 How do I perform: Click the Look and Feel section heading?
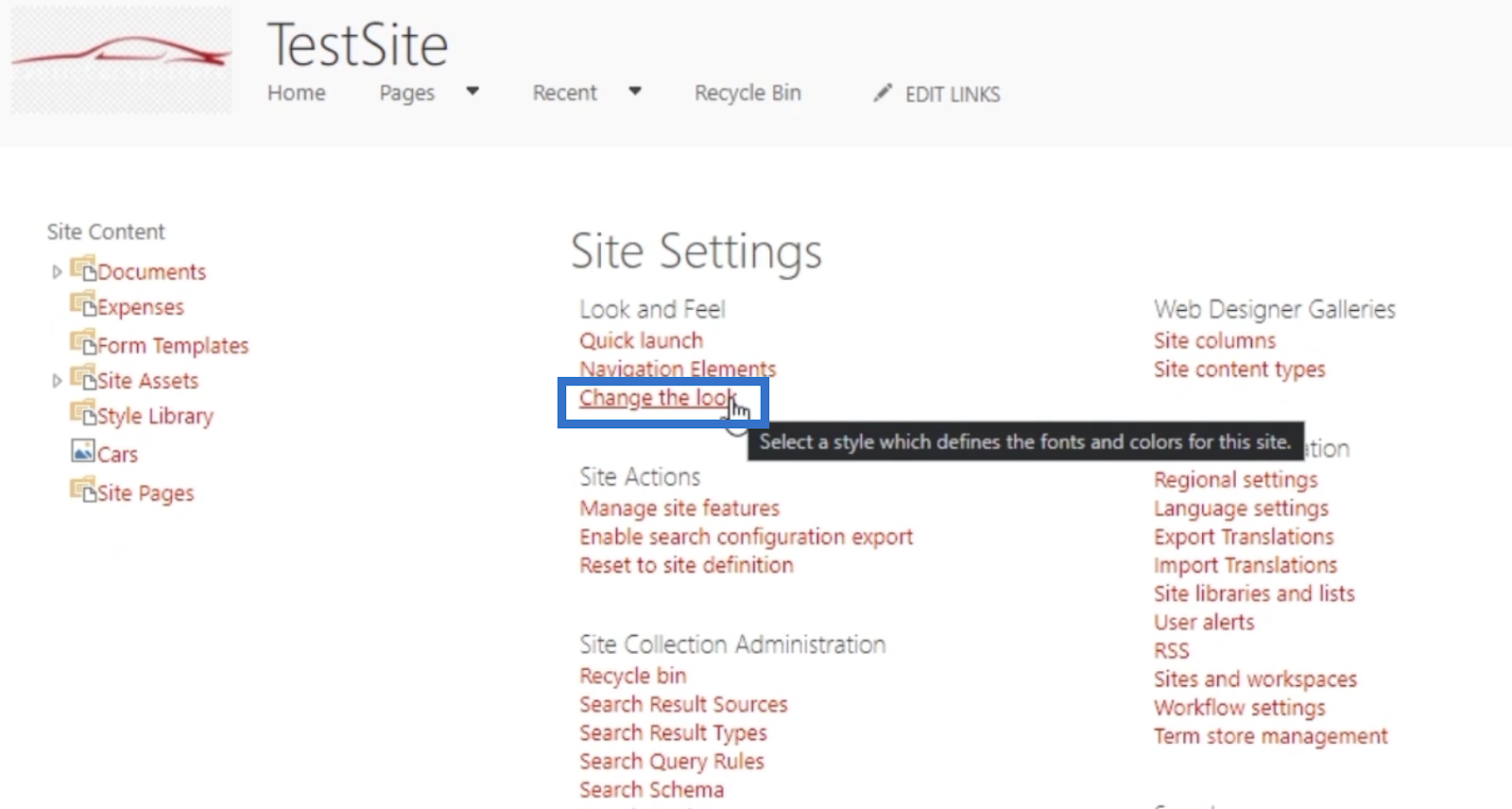[x=652, y=309]
